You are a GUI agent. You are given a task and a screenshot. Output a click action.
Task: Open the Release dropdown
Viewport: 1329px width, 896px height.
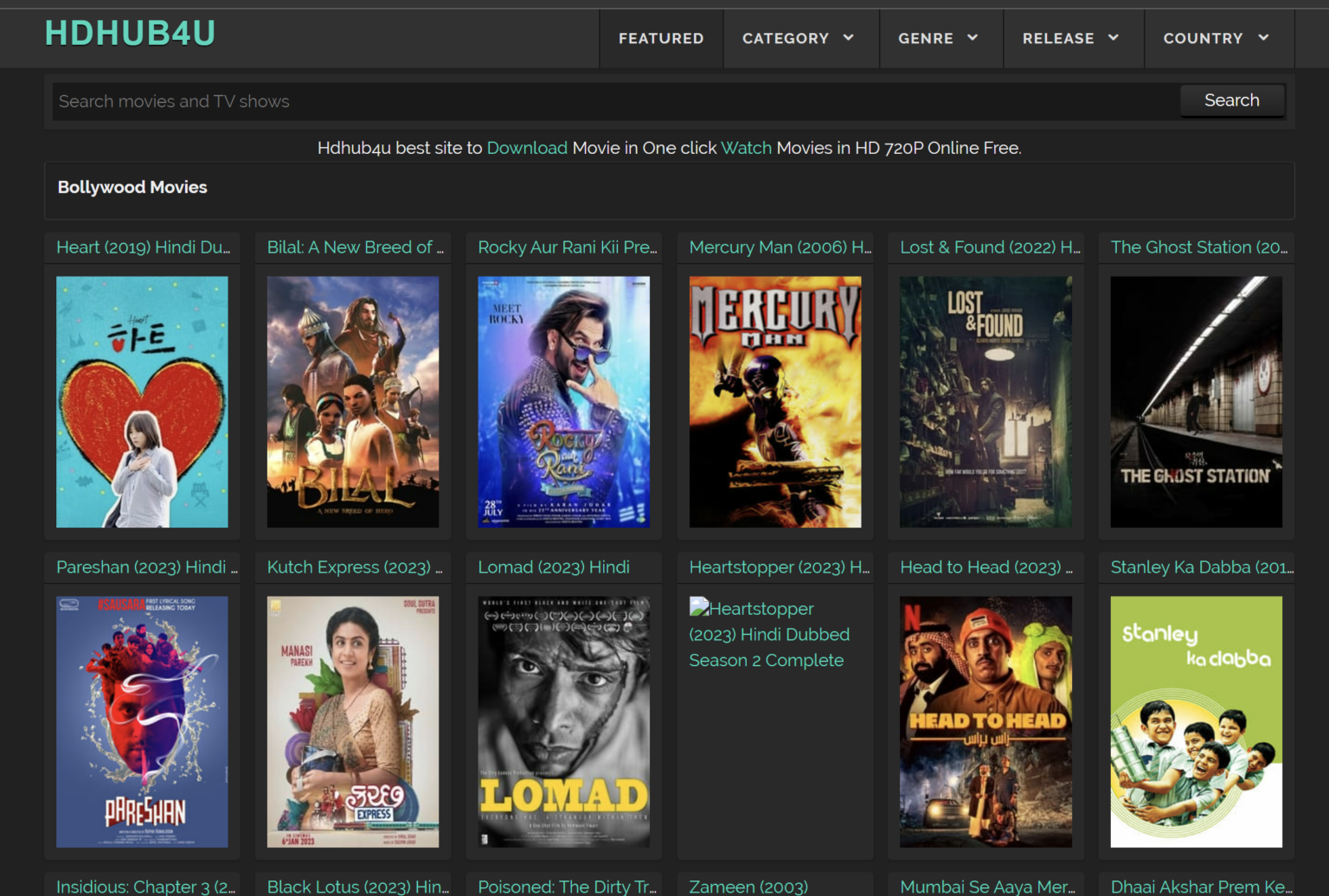[1070, 38]
